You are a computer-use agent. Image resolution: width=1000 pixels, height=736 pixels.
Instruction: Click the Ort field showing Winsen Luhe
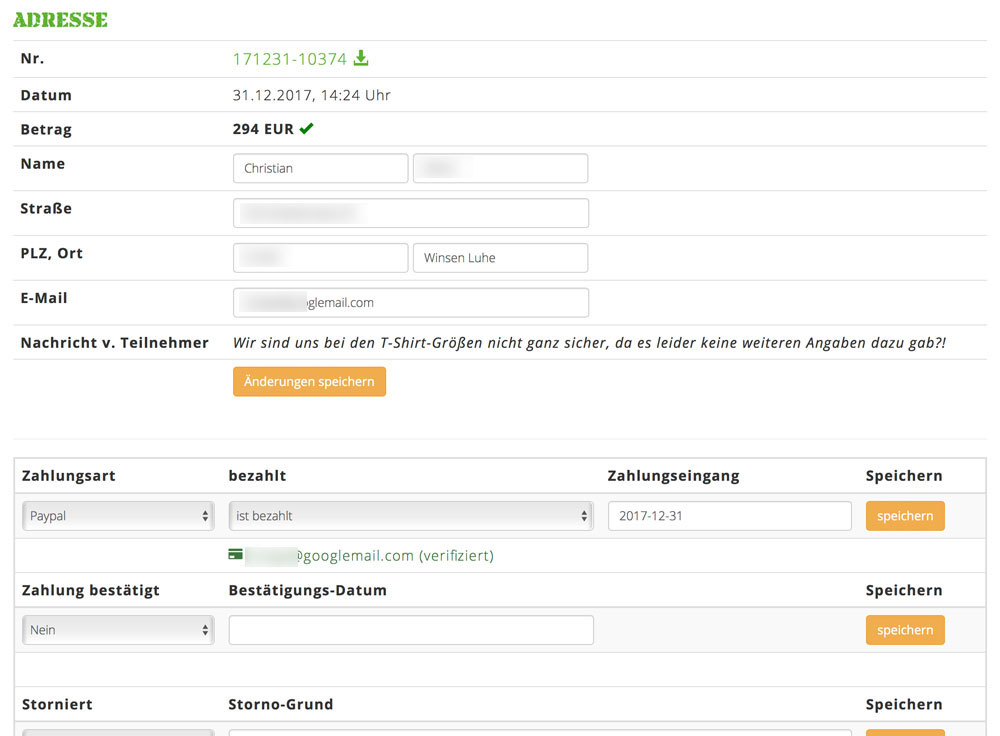coord(500,258)
